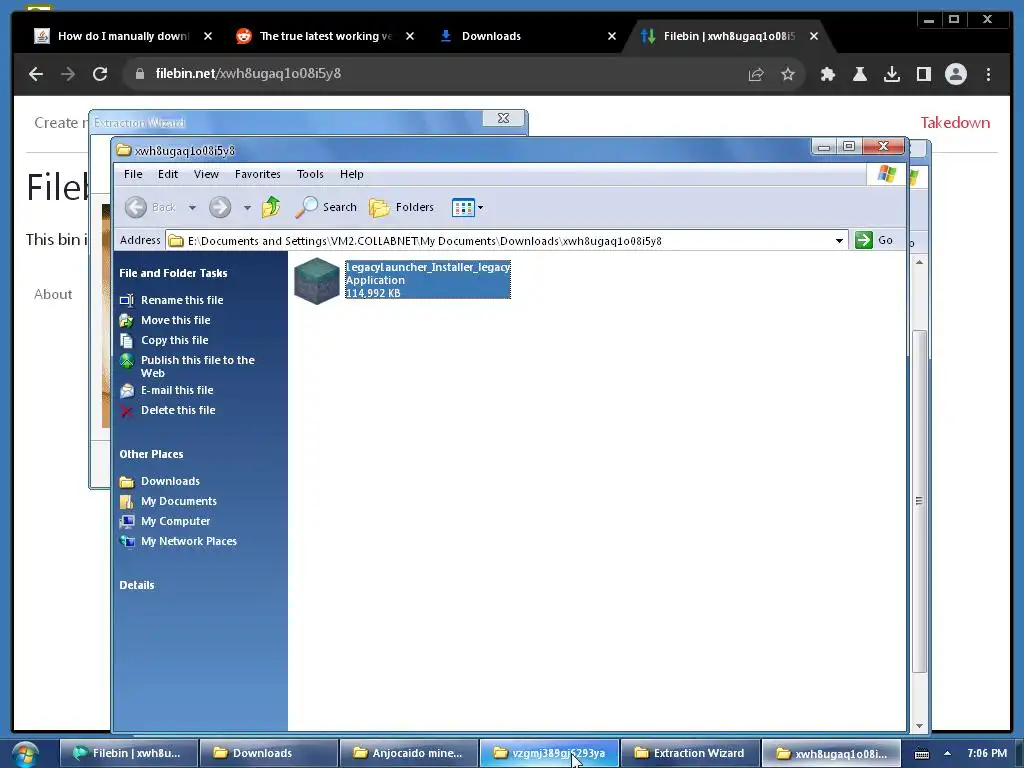
Task: Open the Help menu in Explorer
Action: 351,174
